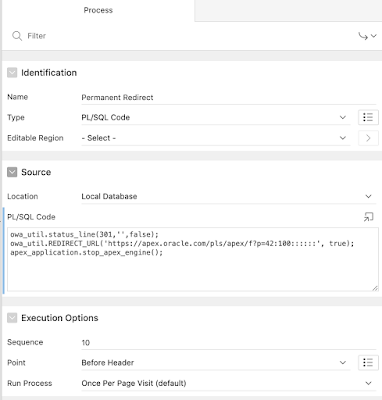Click the code area resize handle
382x400 pixels.
(375, 288)
